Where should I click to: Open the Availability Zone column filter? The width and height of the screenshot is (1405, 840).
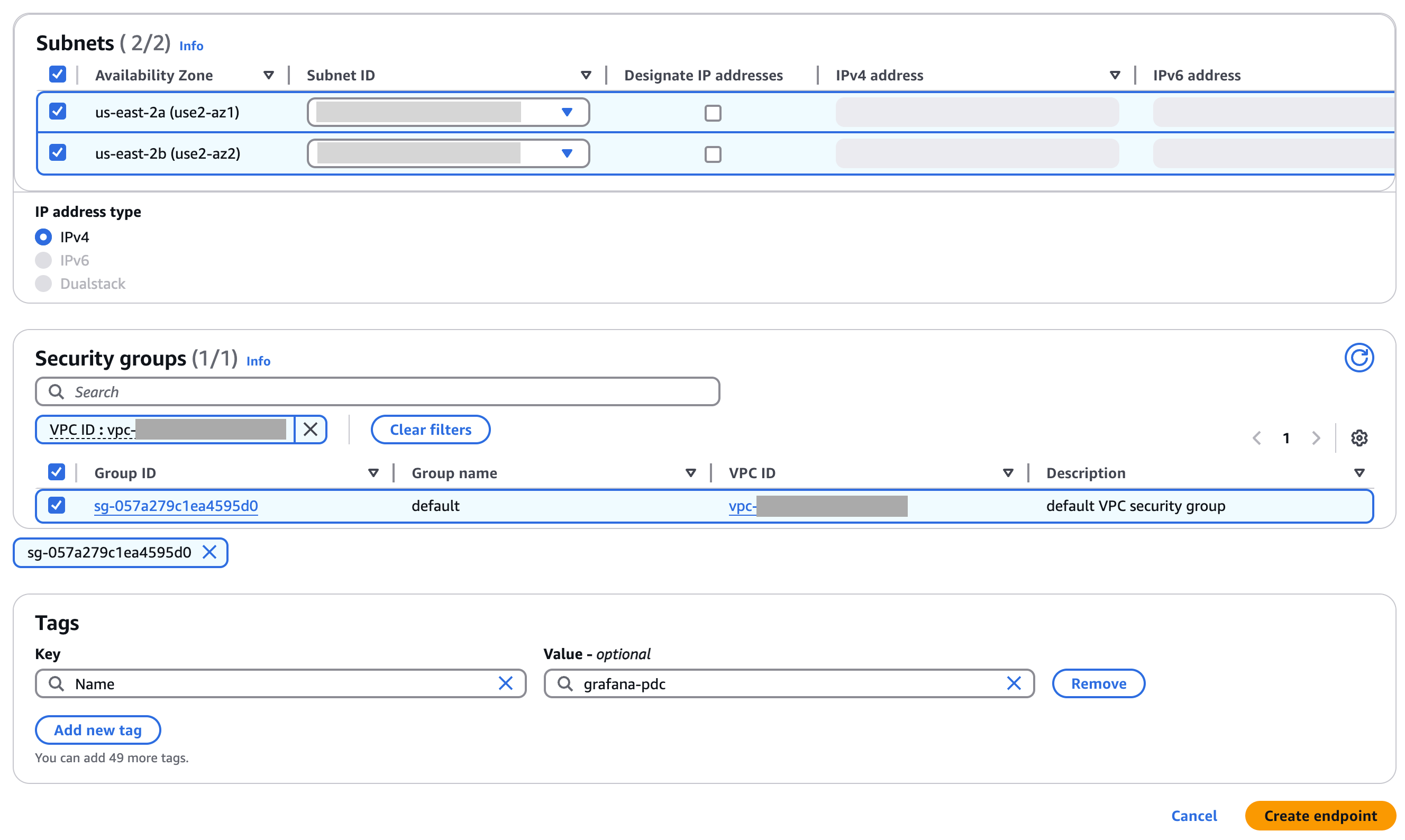point(268,74)
